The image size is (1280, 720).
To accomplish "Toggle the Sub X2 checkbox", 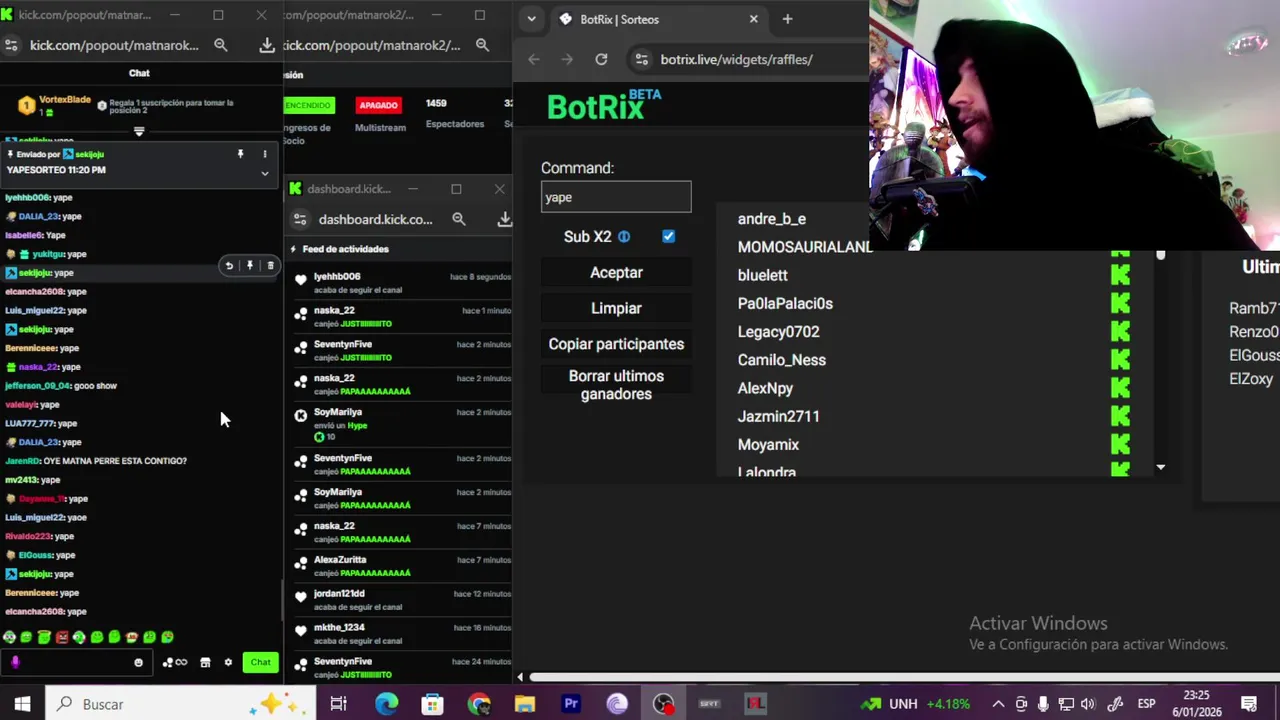I will [668, 236].
